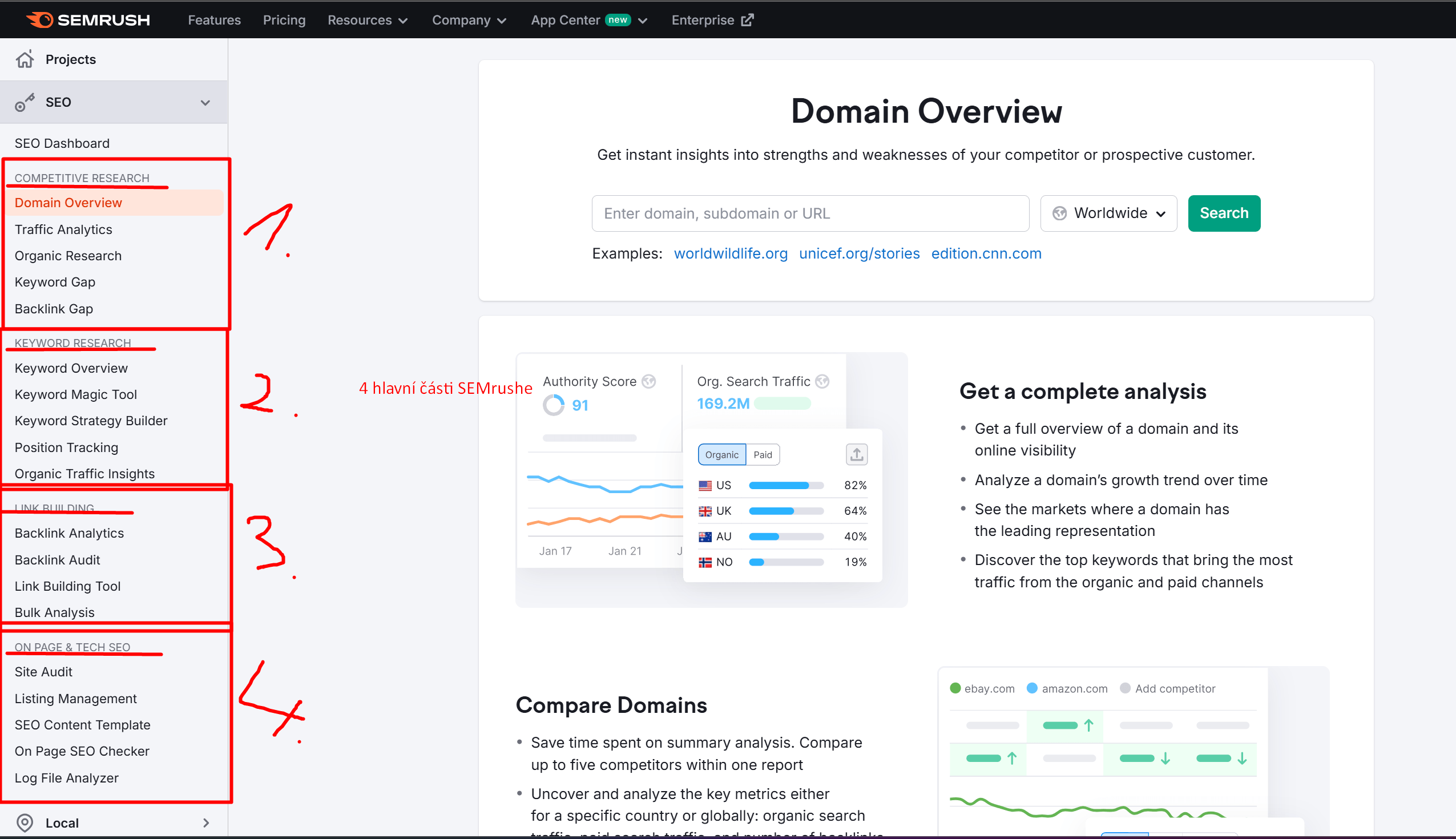
Task: Click edition.cnn.com example link
Action: 986,253
